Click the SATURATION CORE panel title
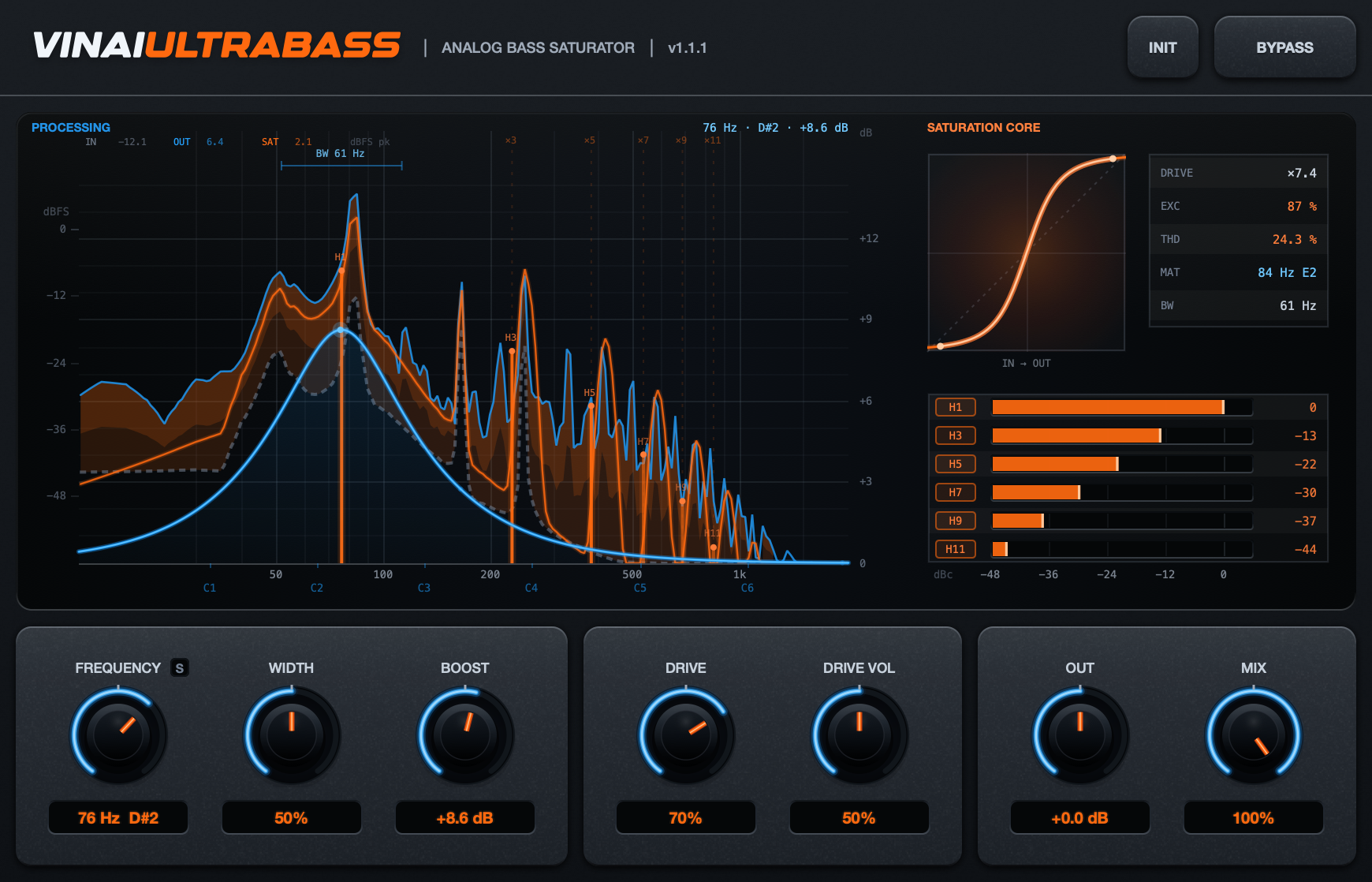 [983, 128]
